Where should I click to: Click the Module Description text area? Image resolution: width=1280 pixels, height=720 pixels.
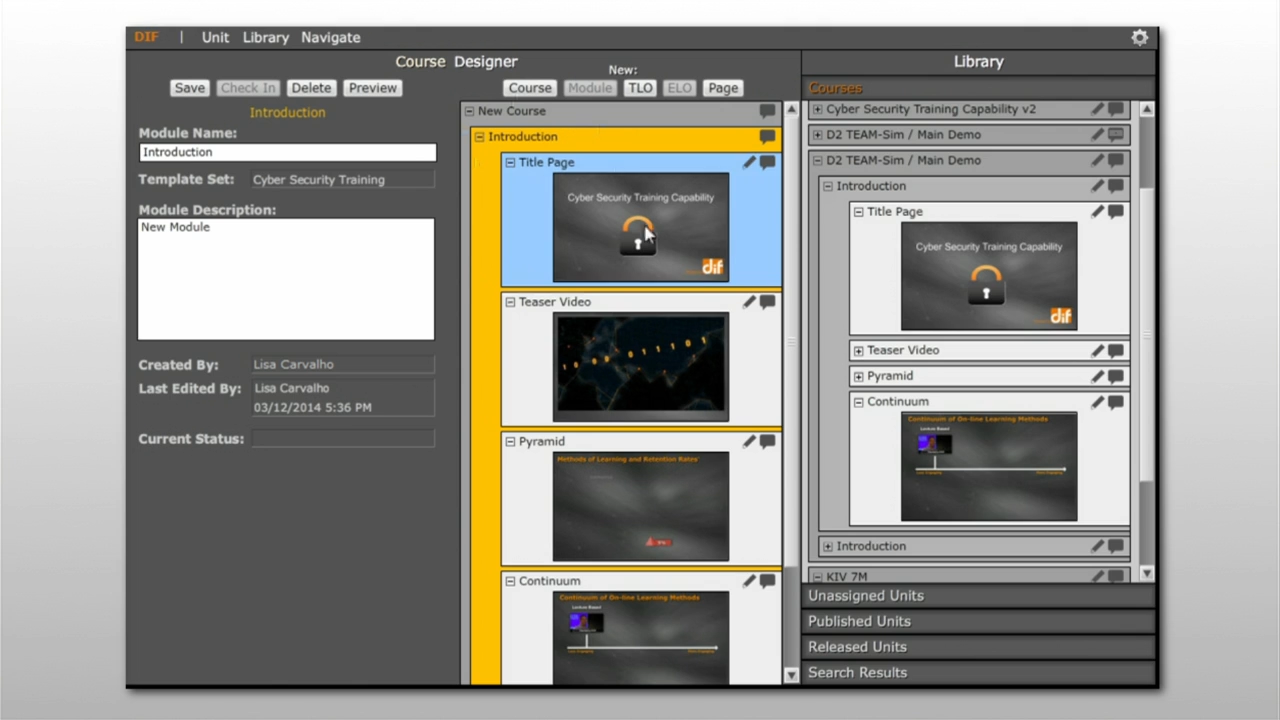(286, 280)
